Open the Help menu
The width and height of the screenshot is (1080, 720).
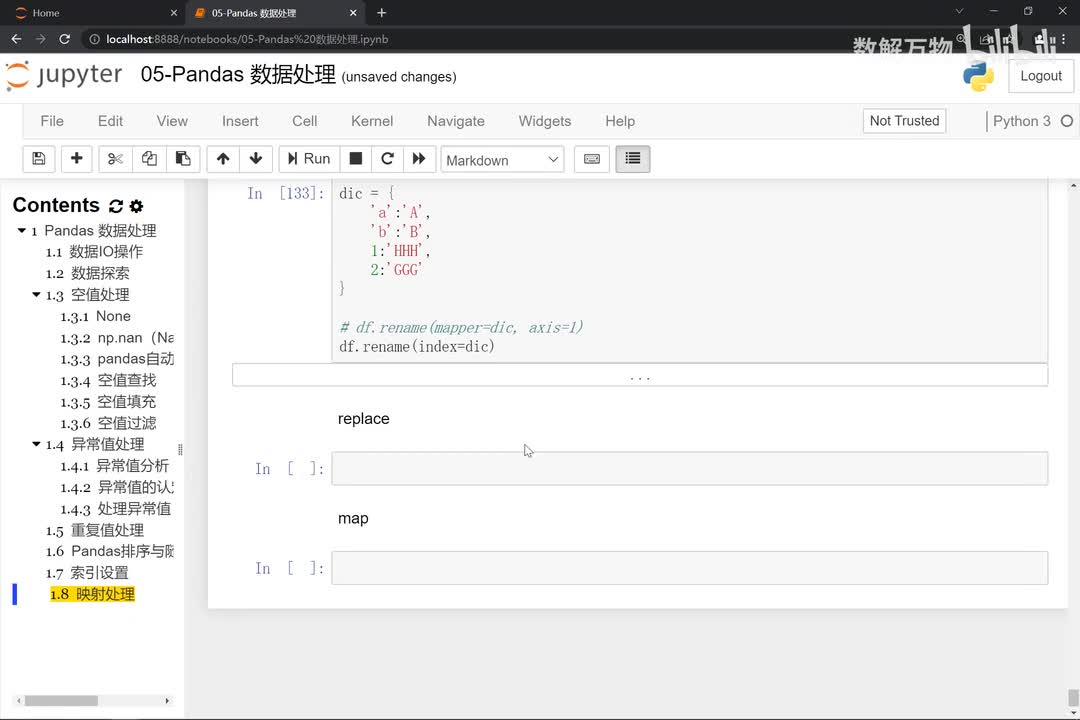(620, 121)
